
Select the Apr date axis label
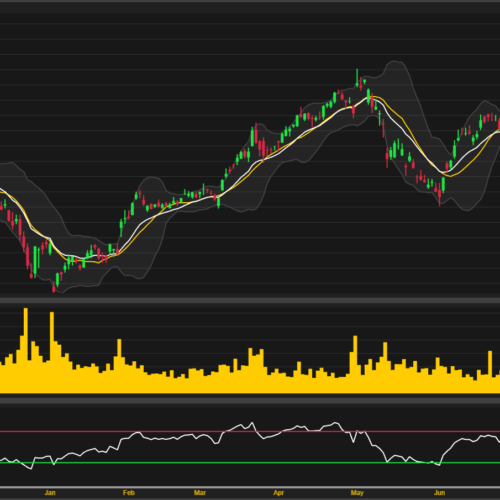[x=279, y=493]
